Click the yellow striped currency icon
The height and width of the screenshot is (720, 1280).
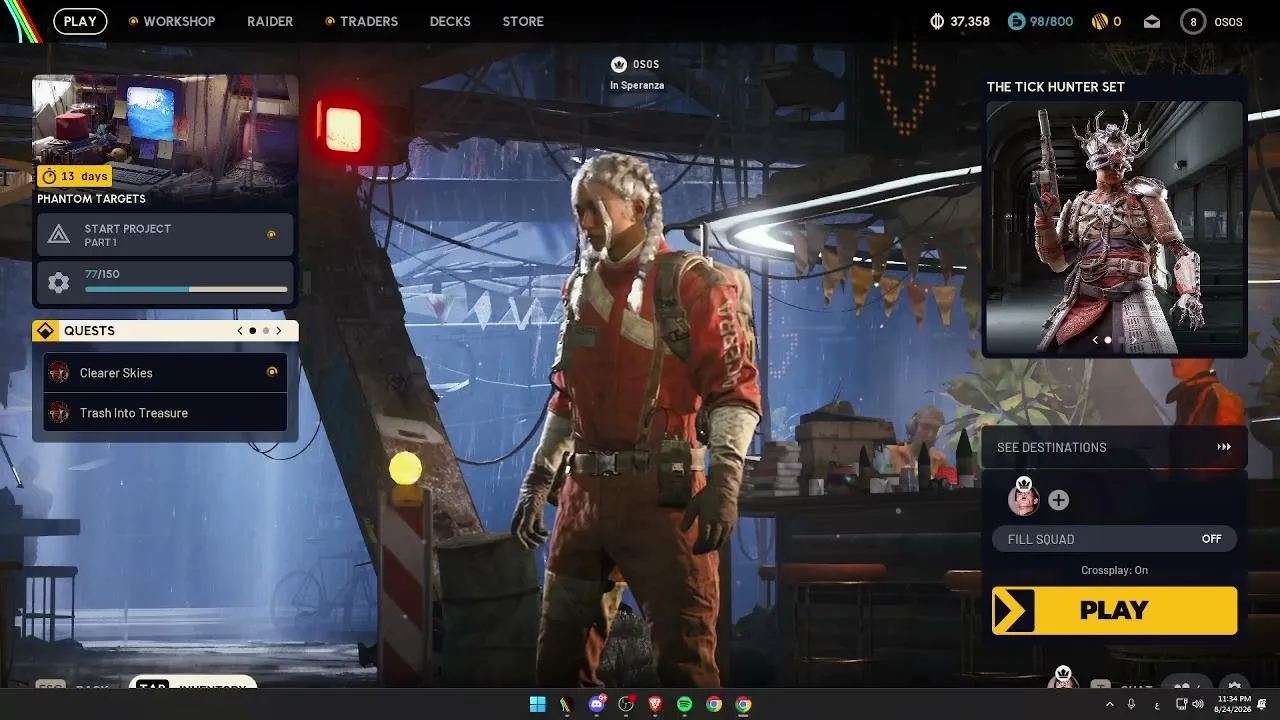point(1099,21)
